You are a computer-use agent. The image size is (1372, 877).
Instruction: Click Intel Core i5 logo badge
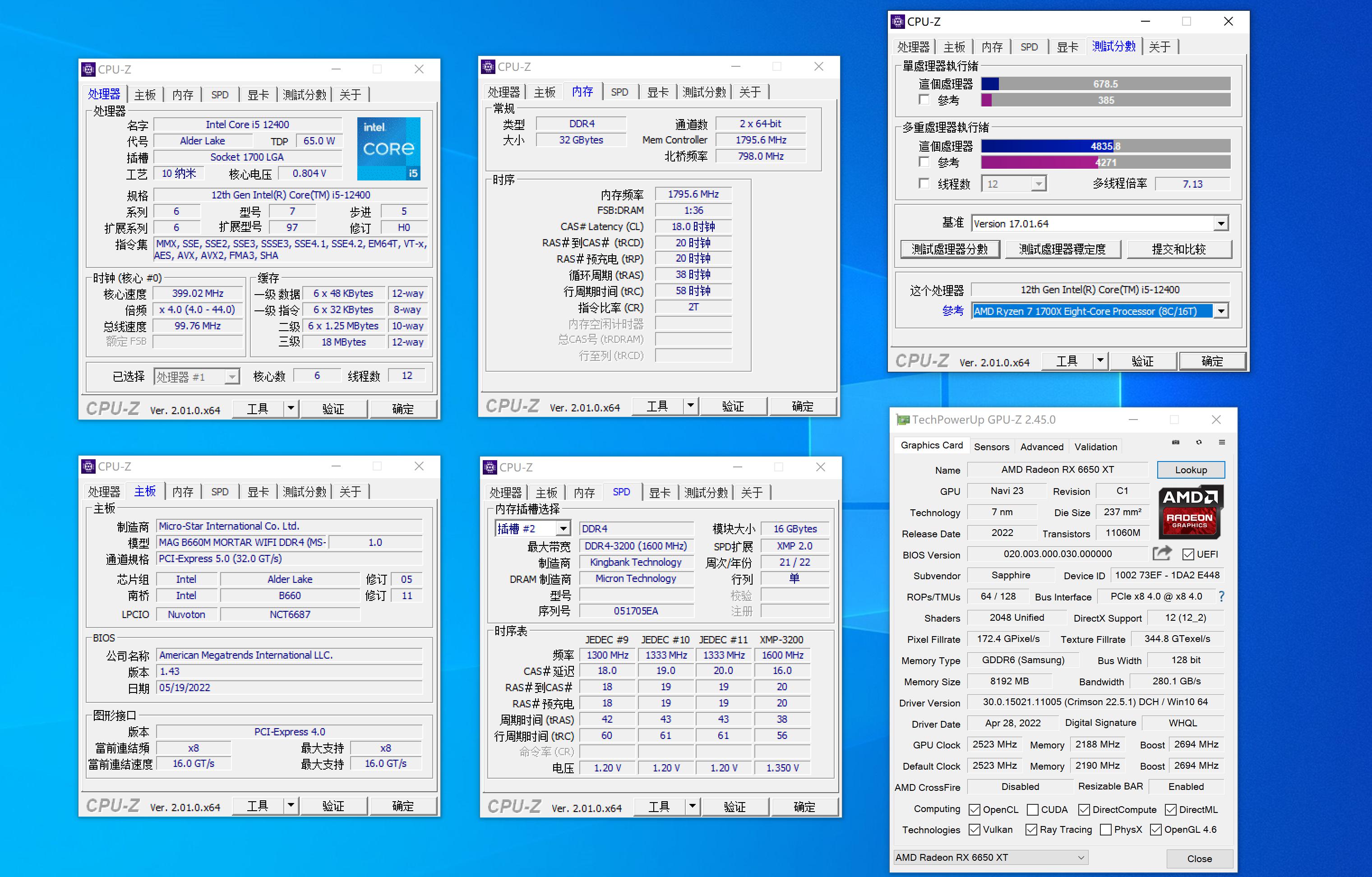click(388, 149)
